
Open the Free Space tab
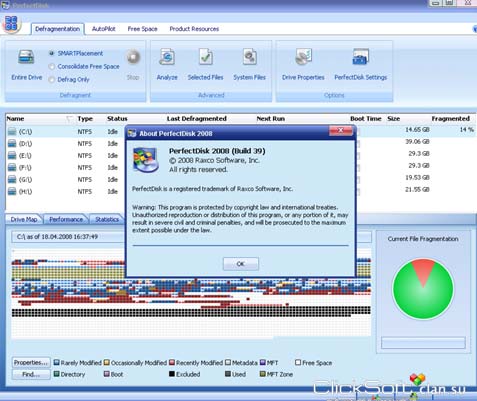[x=142, y=29]
